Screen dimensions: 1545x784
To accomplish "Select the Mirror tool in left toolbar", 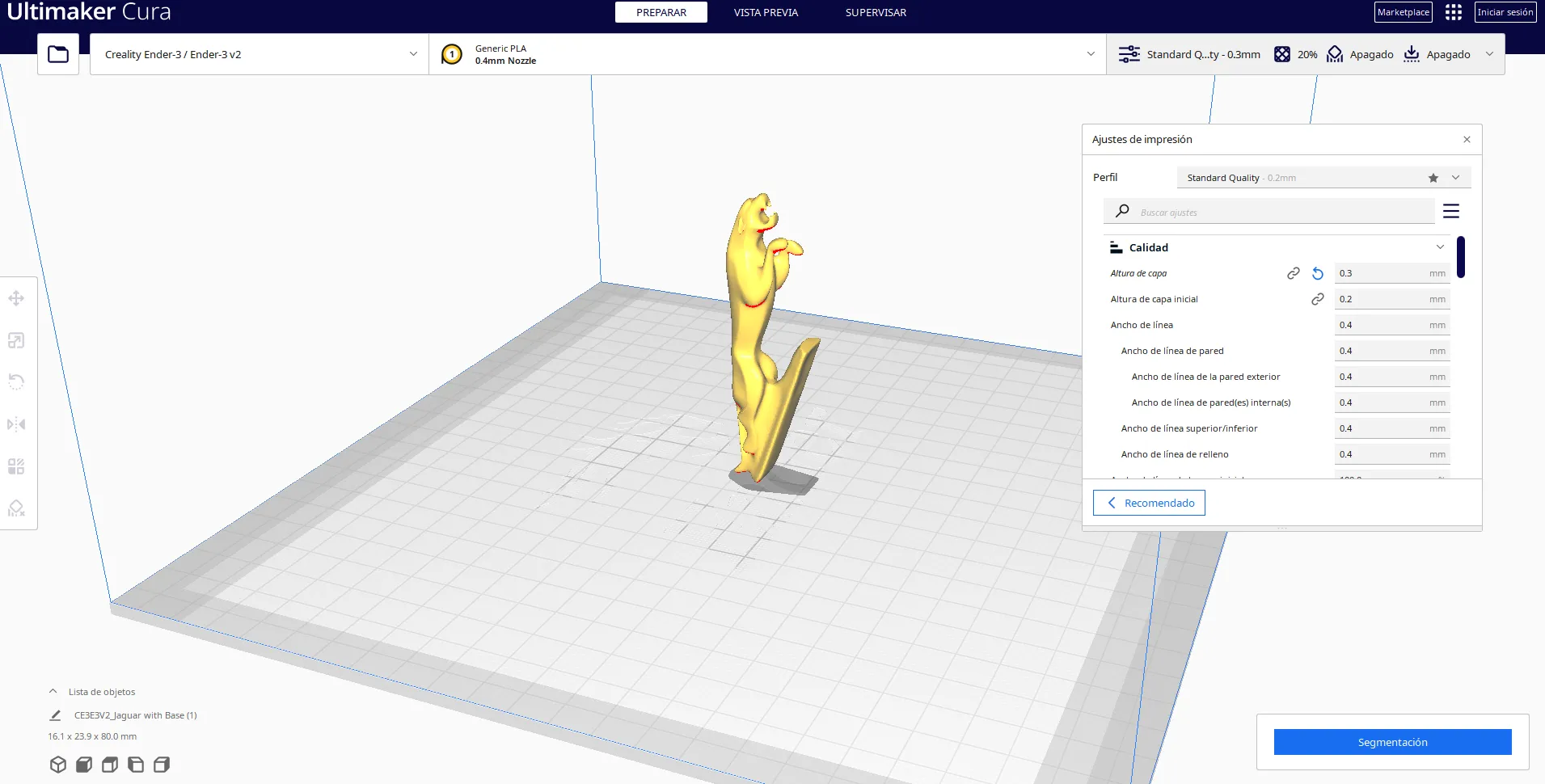I will click(16, 424).
